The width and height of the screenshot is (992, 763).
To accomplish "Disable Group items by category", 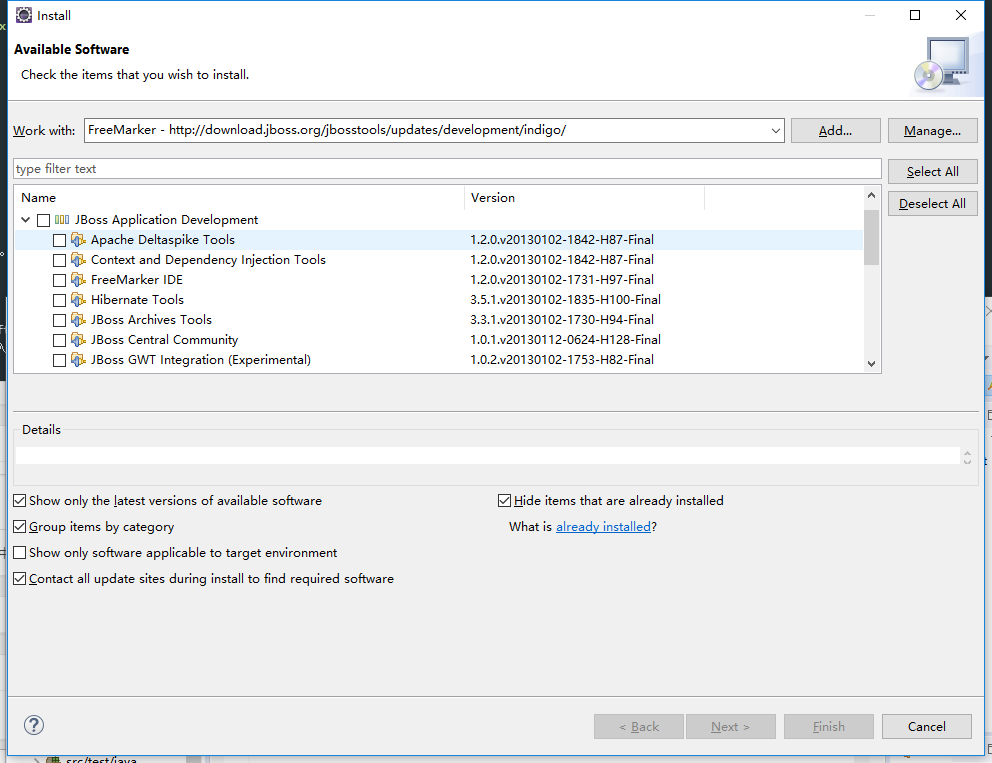I will (x=20, y=526).
